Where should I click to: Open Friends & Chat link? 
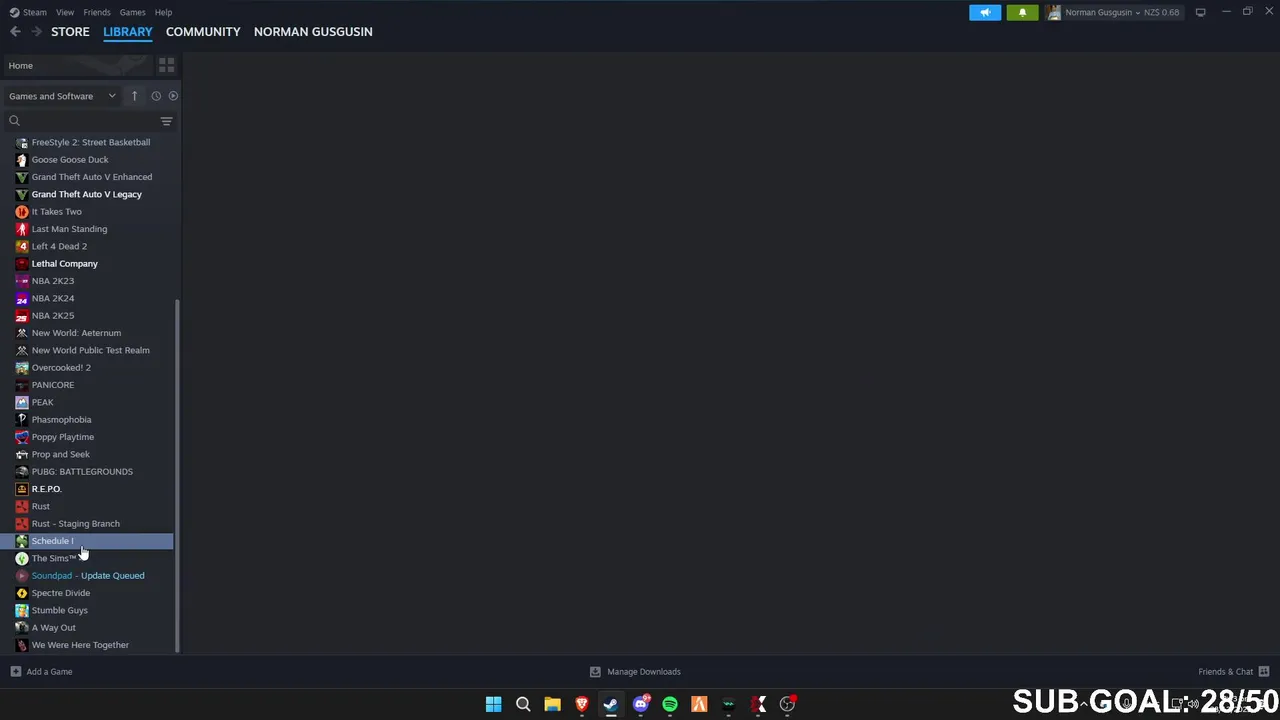click(x=1225, y=671)
